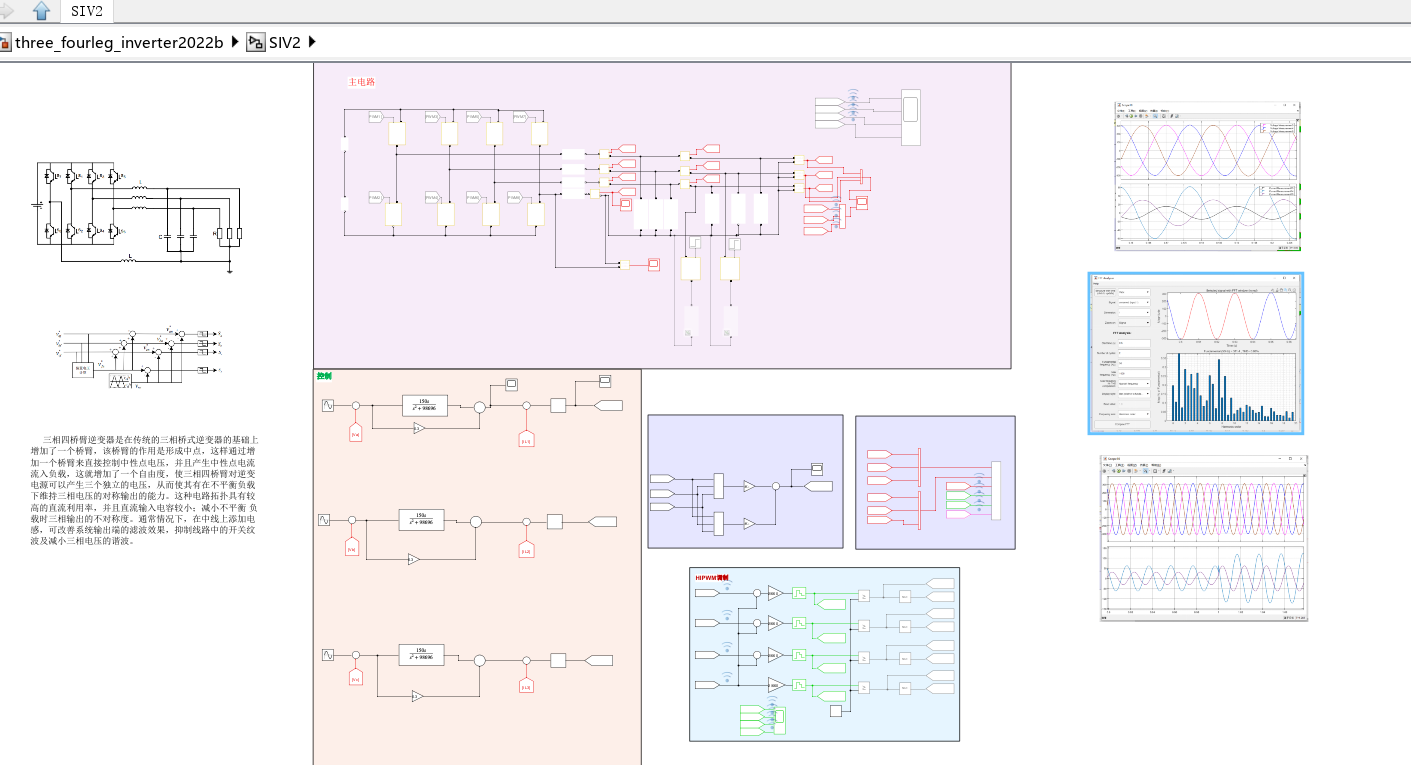The image size is (1411, 765).
Task: Click the HIPWM调制 area title
Action: [x=712, y=578]
